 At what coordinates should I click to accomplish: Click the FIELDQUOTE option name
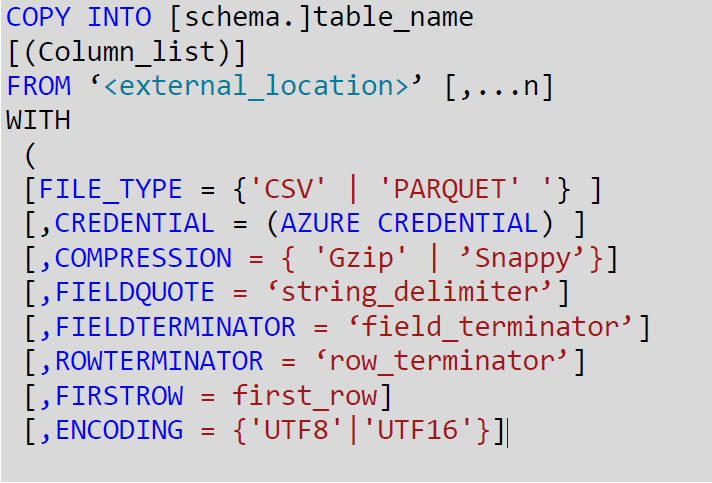(134, 293)
